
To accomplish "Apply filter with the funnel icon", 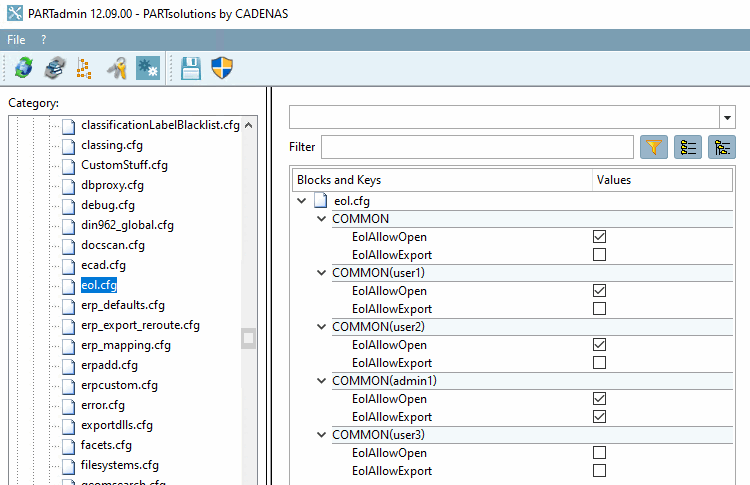I will tap(653, 147).
